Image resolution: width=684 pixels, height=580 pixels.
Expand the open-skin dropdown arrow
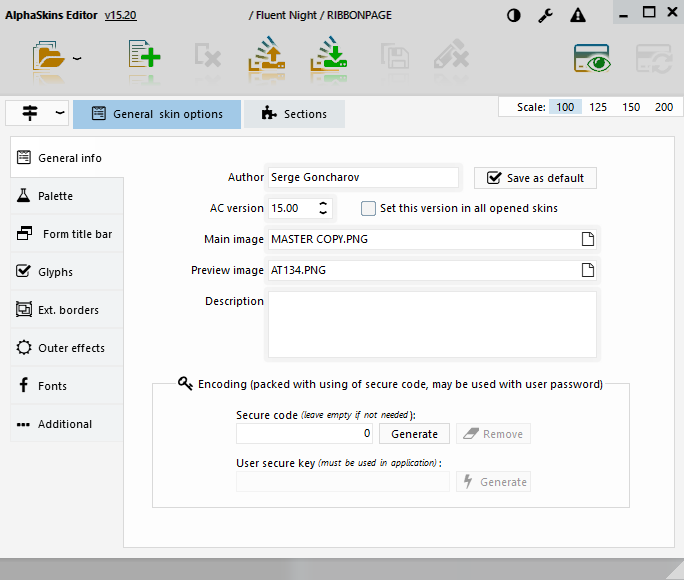pyautogui.click(x=77, y=58)
